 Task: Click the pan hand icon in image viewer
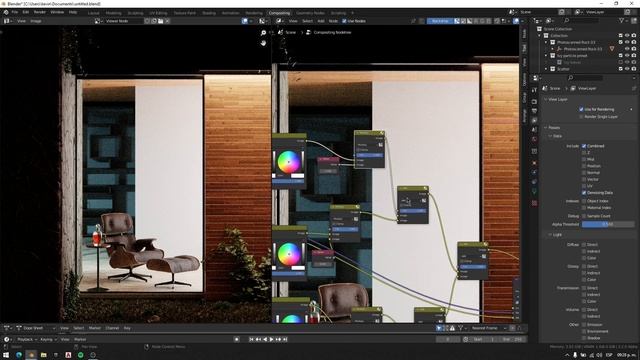click(263, 42)
